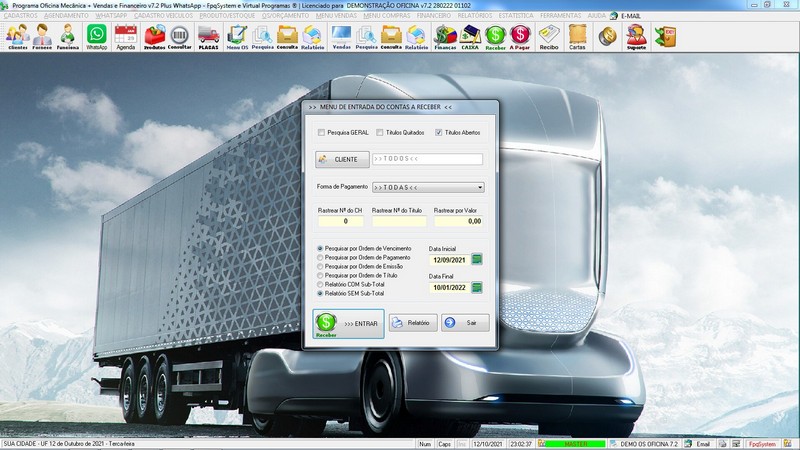Screen dimensions: 800x450
Task: Open the Agenda calendar icon
Action: click(x=126, y=37)
